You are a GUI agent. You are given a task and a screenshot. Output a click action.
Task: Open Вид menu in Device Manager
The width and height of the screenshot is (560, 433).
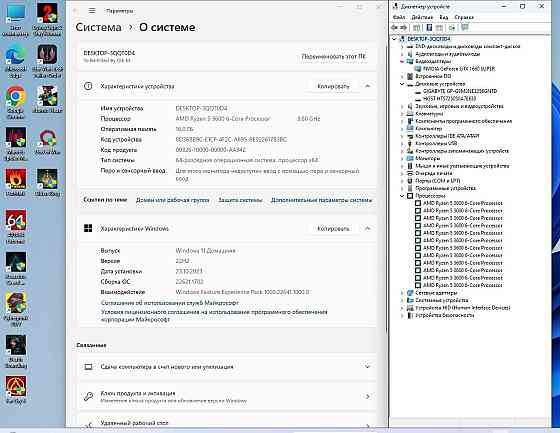click(x=444, y=17)
